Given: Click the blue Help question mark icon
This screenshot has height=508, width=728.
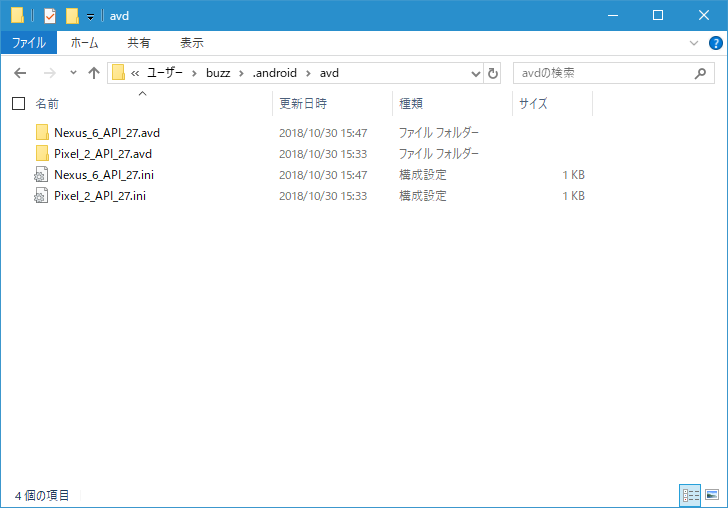Looking at the screenshot, I should pos(715,43).
